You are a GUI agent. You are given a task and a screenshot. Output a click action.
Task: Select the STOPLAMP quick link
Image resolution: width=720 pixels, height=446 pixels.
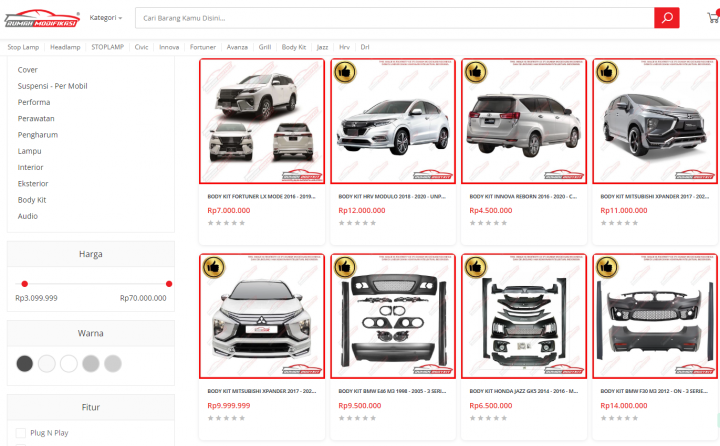point(107,47)
